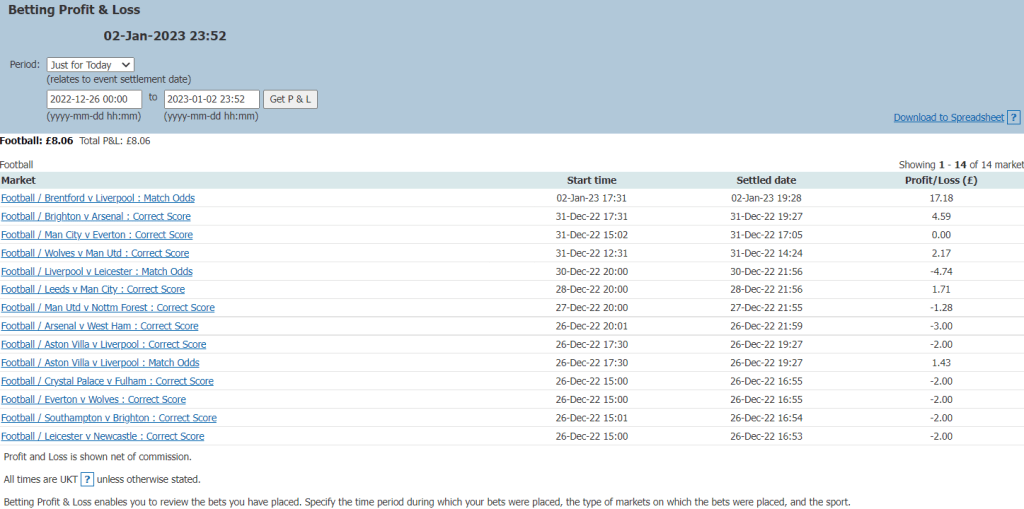Click the help icon beside Download to Spreadsheet

[1013, 117]
